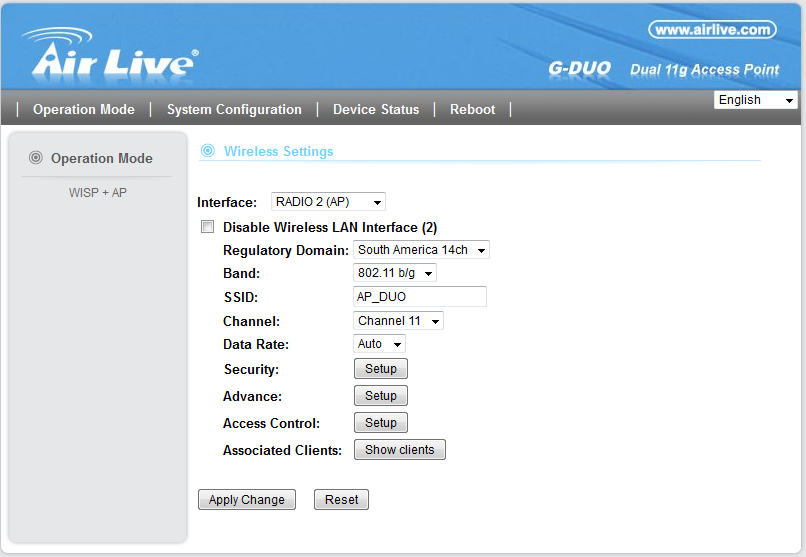
Task: Open Access Control Setup
Action: (381, 423)
